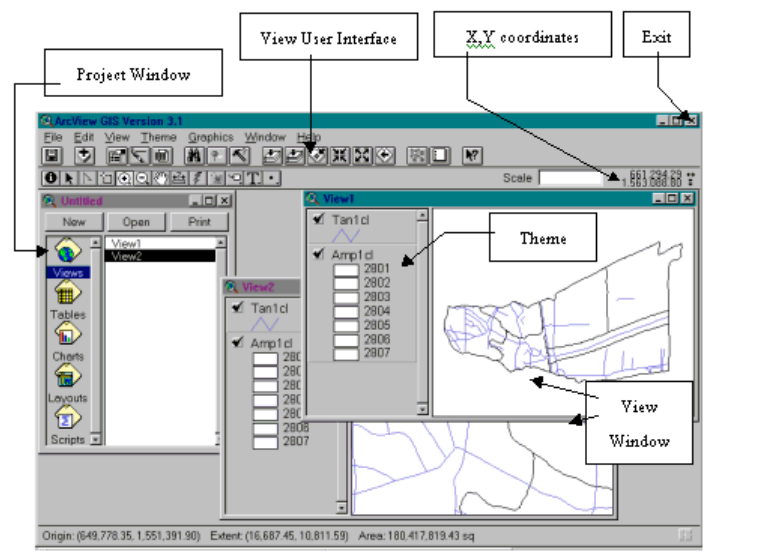
Task: Open the View menu
Action: [x=117, y=137]
